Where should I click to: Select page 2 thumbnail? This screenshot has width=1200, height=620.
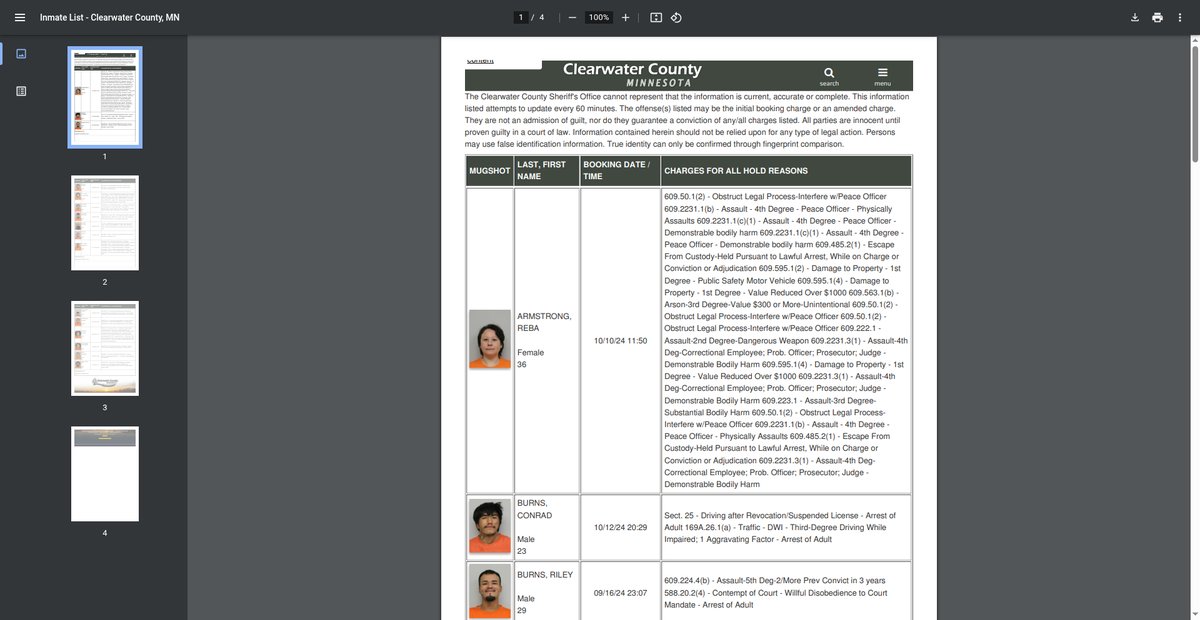point(105,223)
